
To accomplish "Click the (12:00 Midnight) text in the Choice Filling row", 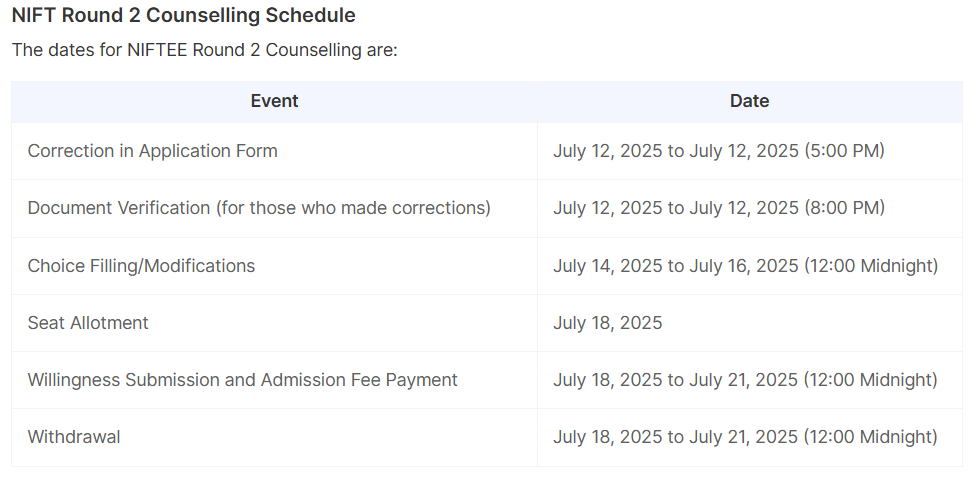I will [x=871, y=265].
